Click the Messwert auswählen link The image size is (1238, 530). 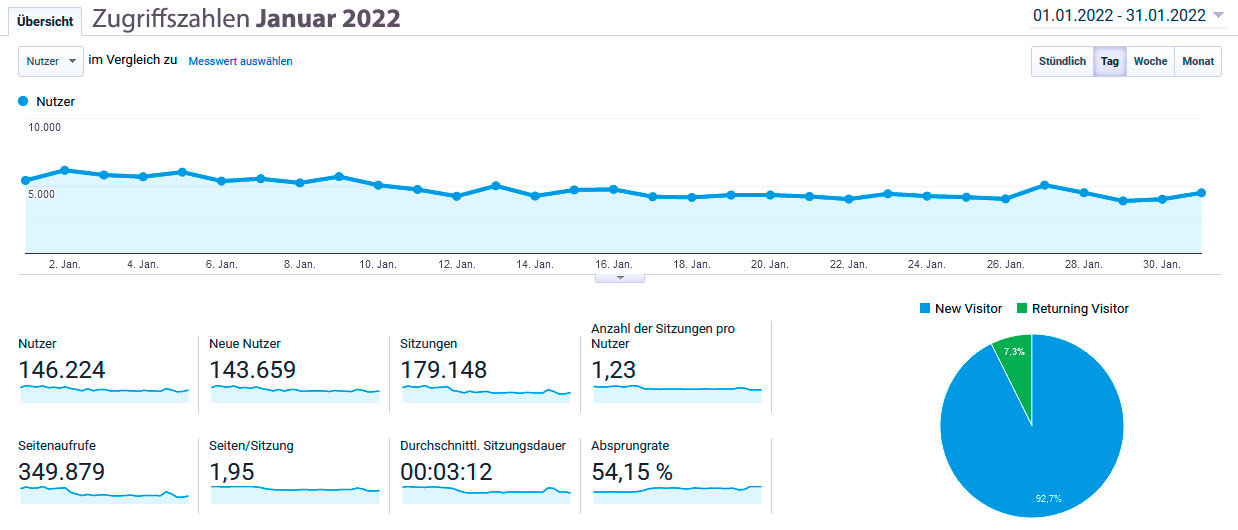240,61
